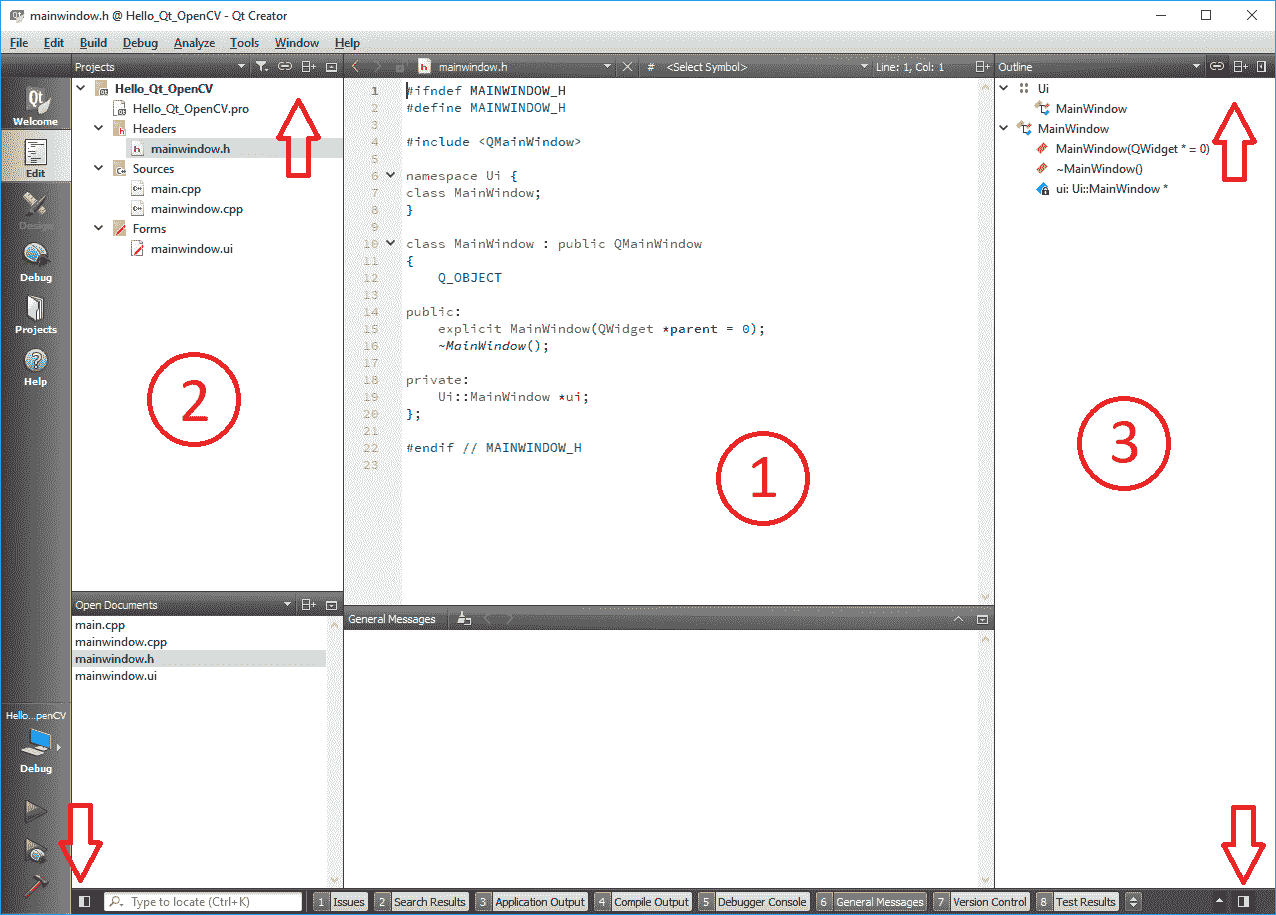The image size is (1276, 915).
Task: Toggle the right sidebar visibility
Action: tap(1243, 901)
